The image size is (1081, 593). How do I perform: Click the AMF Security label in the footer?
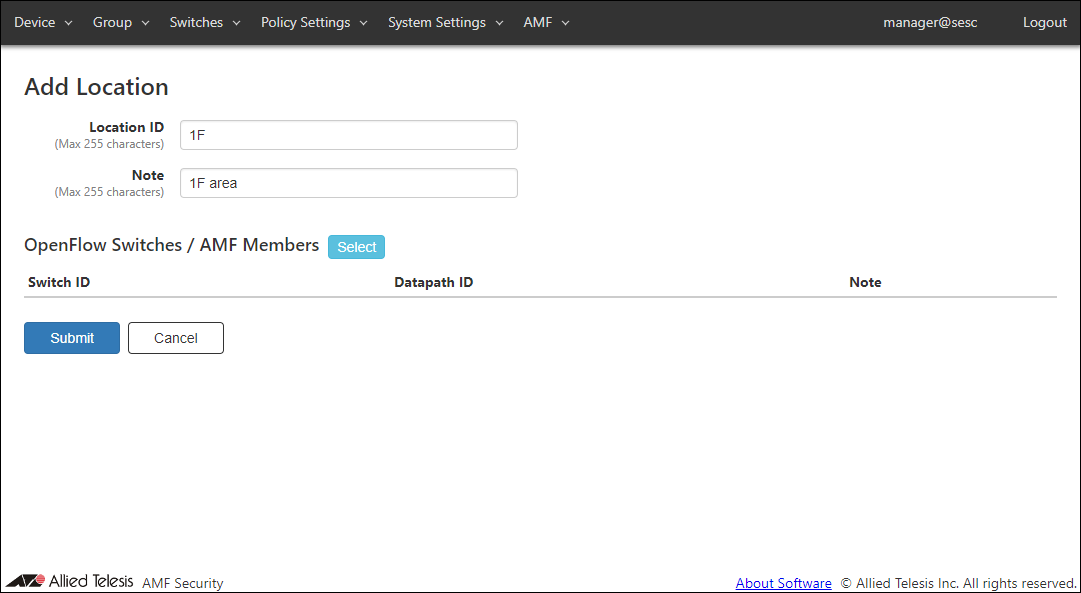coord(183,583)
